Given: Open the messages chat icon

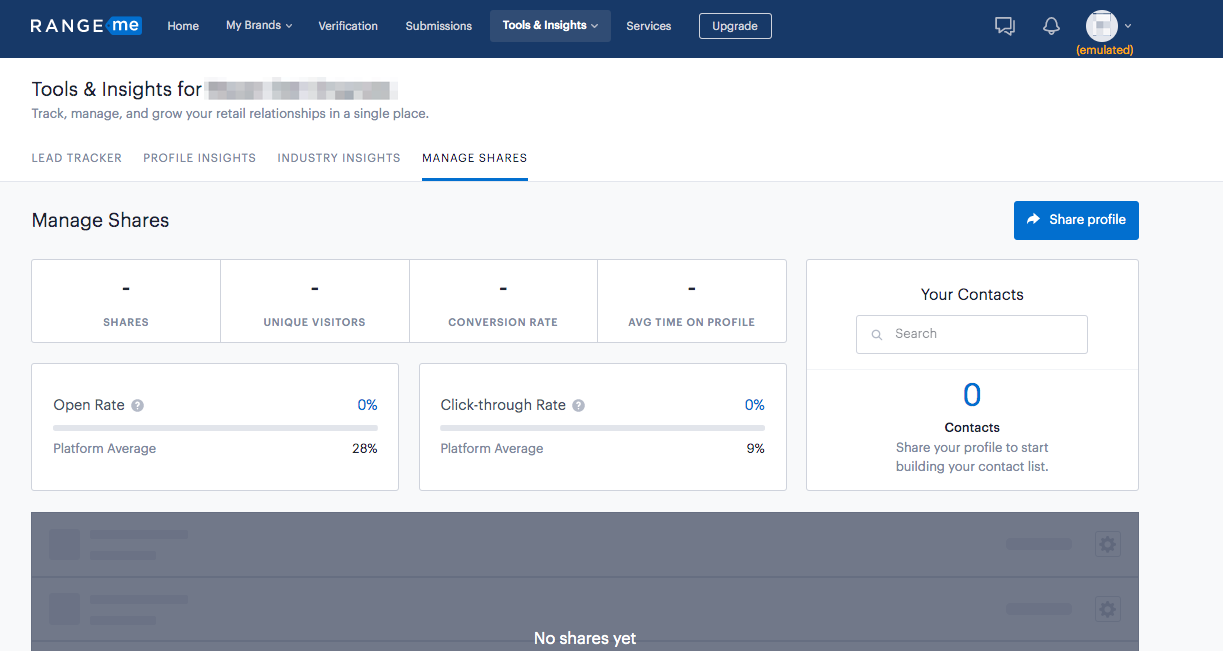Looking at the screenshot, I should [x=1004, y=26].
